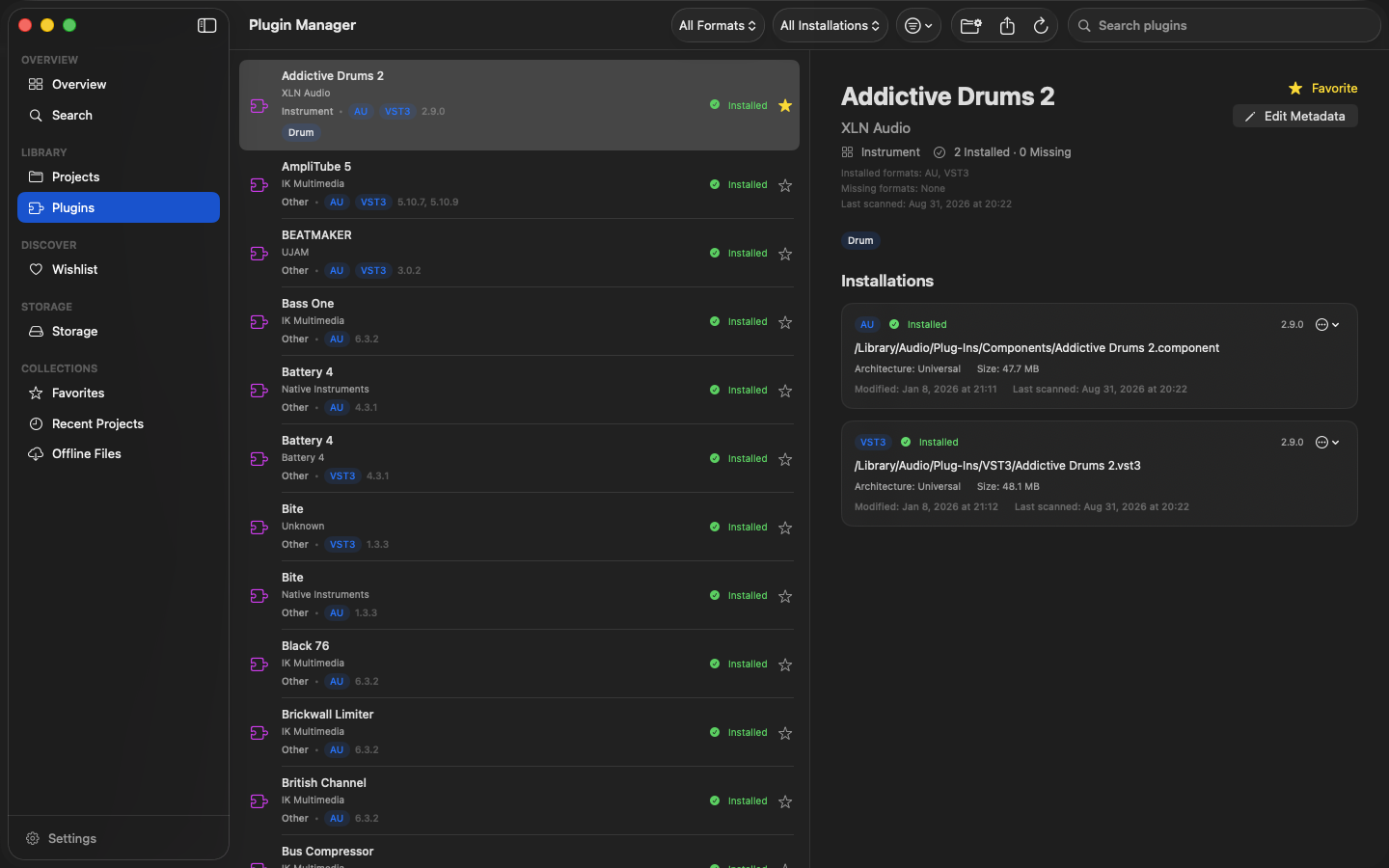Open Overview in the sidebar
Screen dimensions: 1389x868
(119, 85)
